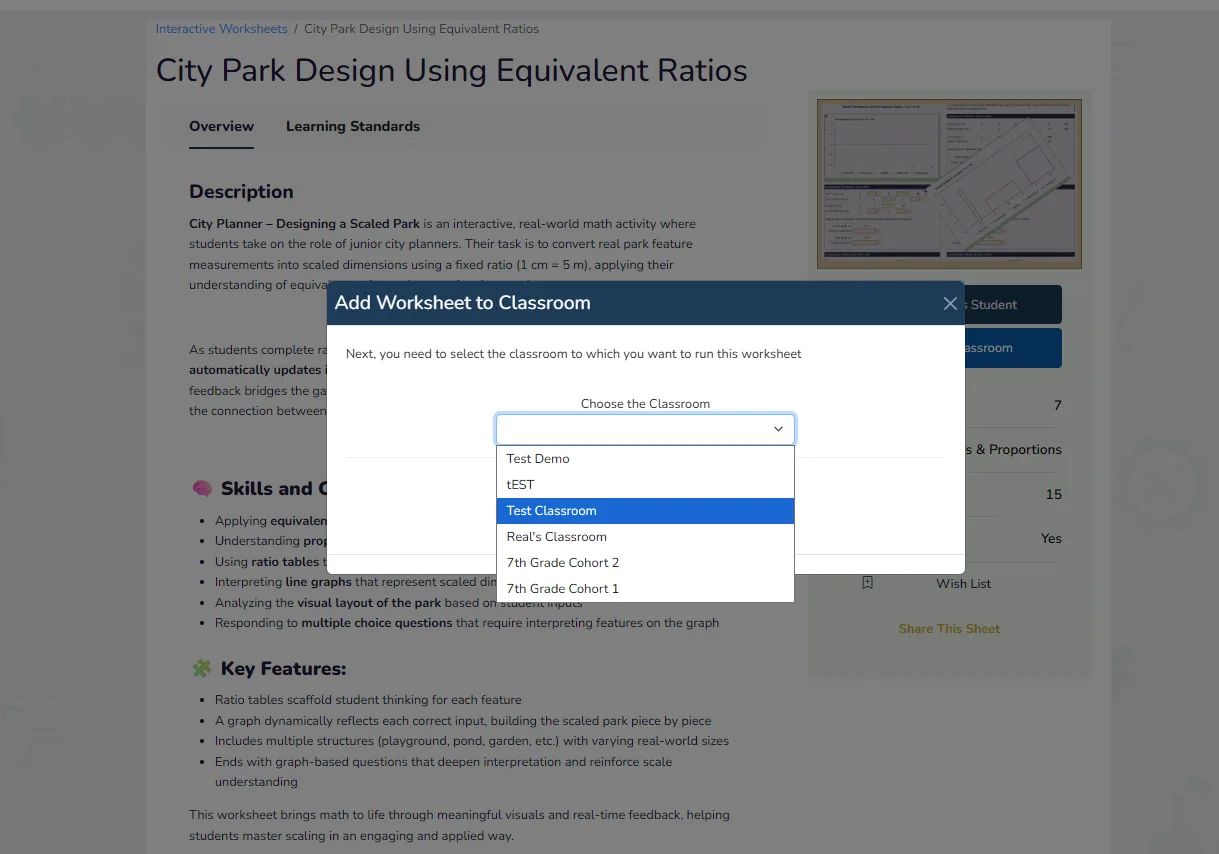
Task: Click the Wish List bookmark icon
Action: pos(867,583)
